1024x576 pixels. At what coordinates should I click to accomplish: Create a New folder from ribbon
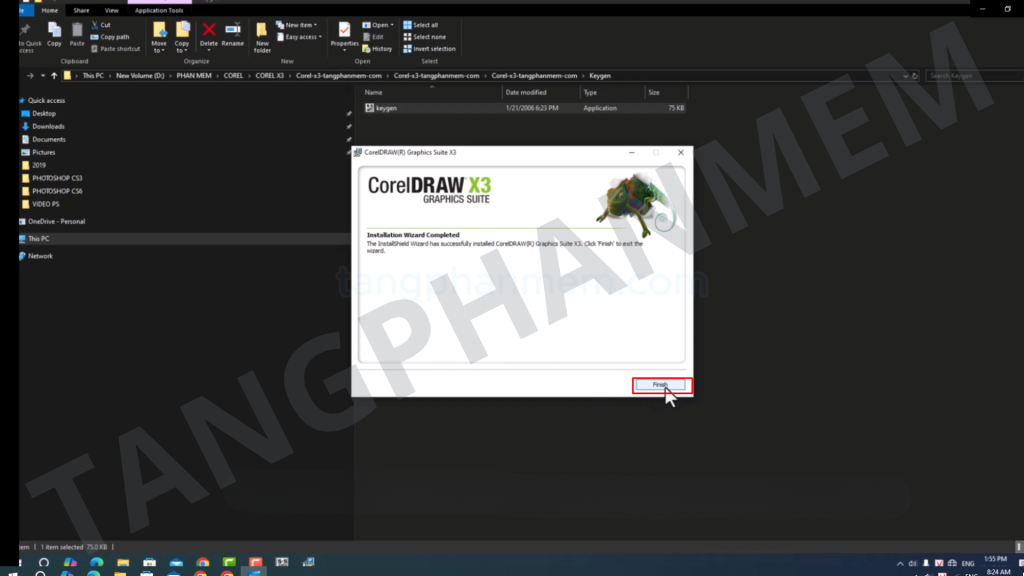tap(262, 36)
